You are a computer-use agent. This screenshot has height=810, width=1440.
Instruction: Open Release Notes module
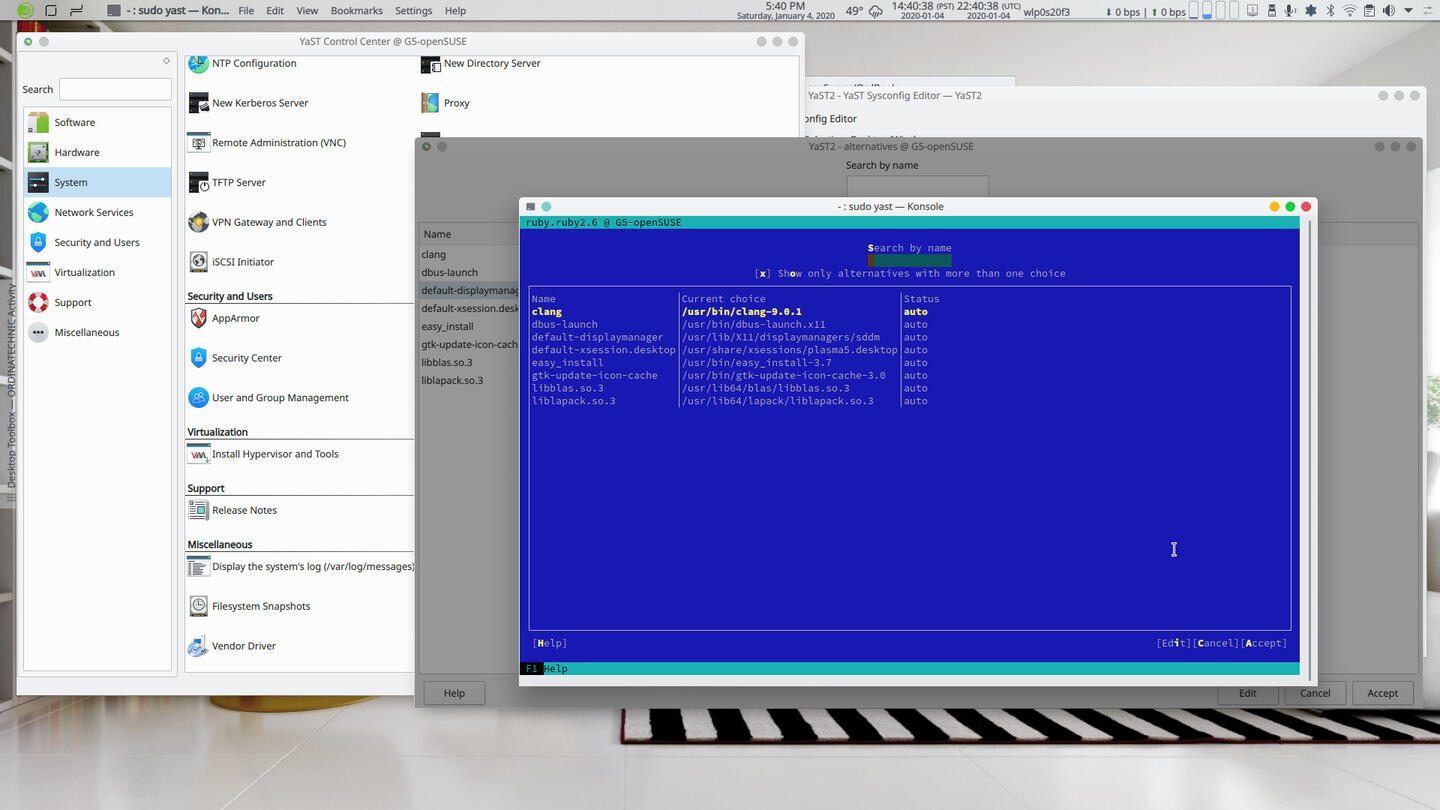point(232,510)
